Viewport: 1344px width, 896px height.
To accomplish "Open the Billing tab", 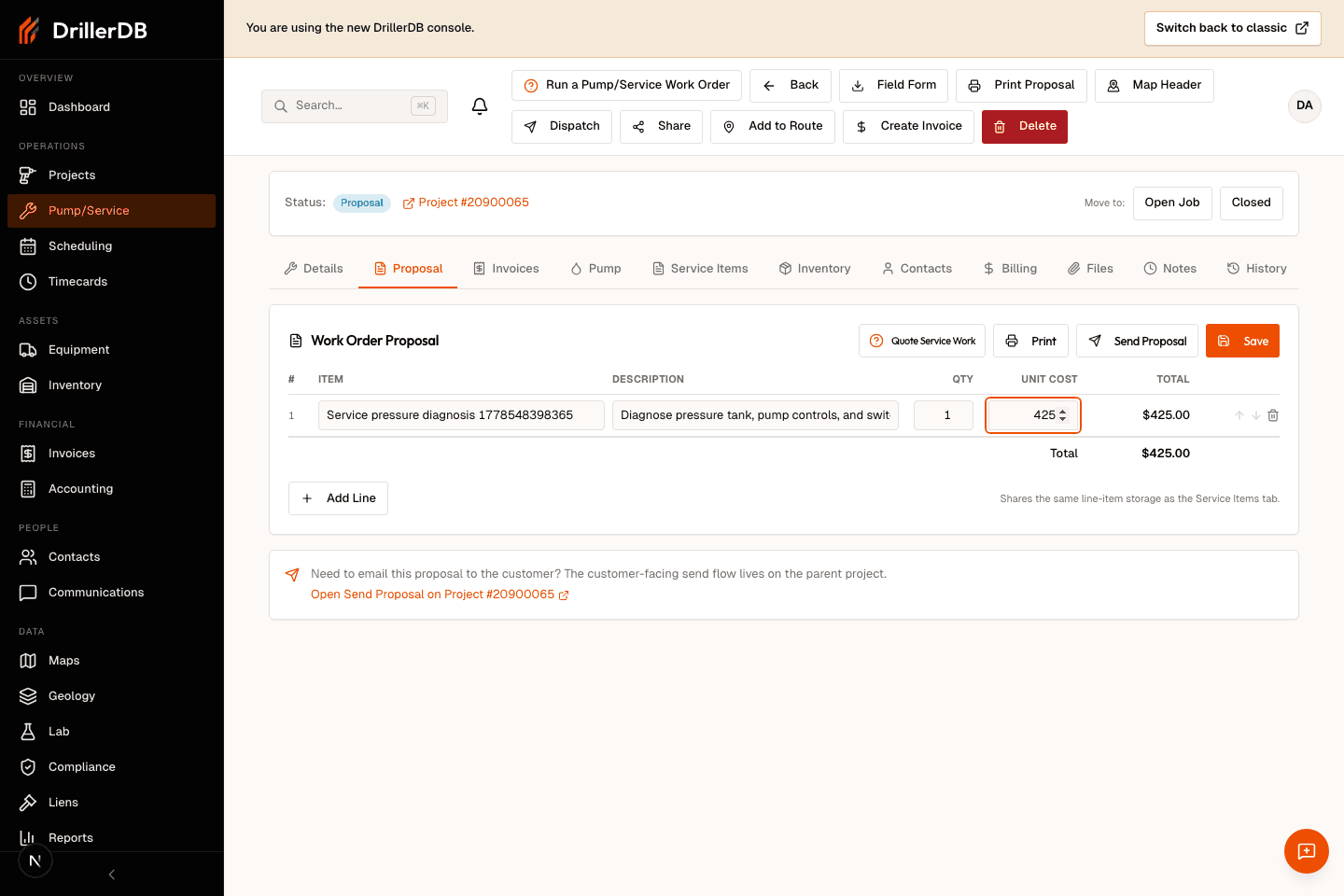I will (x=1010, y=269).
